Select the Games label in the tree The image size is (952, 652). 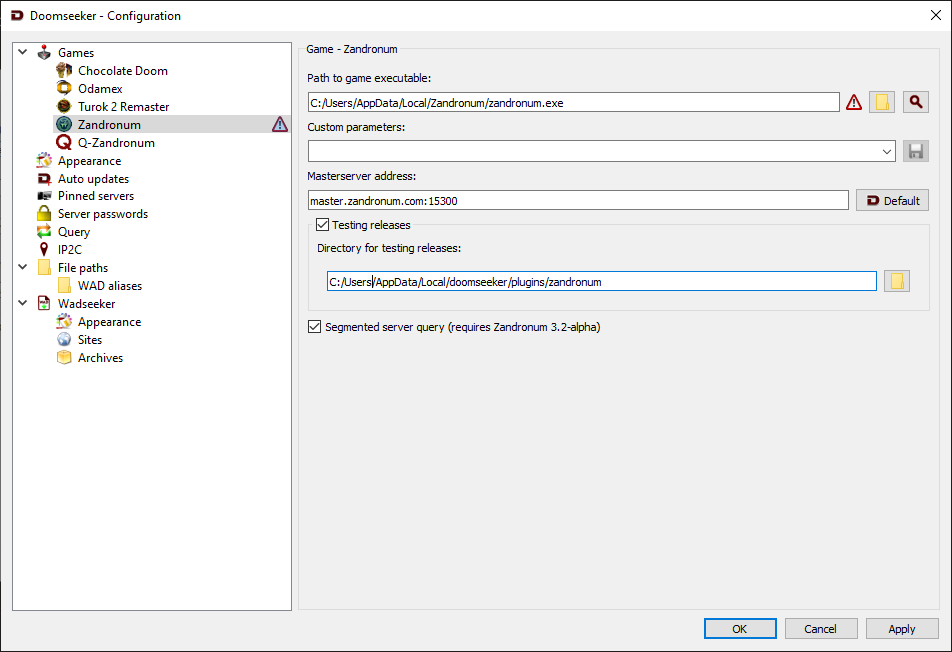pyautogui.click(x=76, y=53)
